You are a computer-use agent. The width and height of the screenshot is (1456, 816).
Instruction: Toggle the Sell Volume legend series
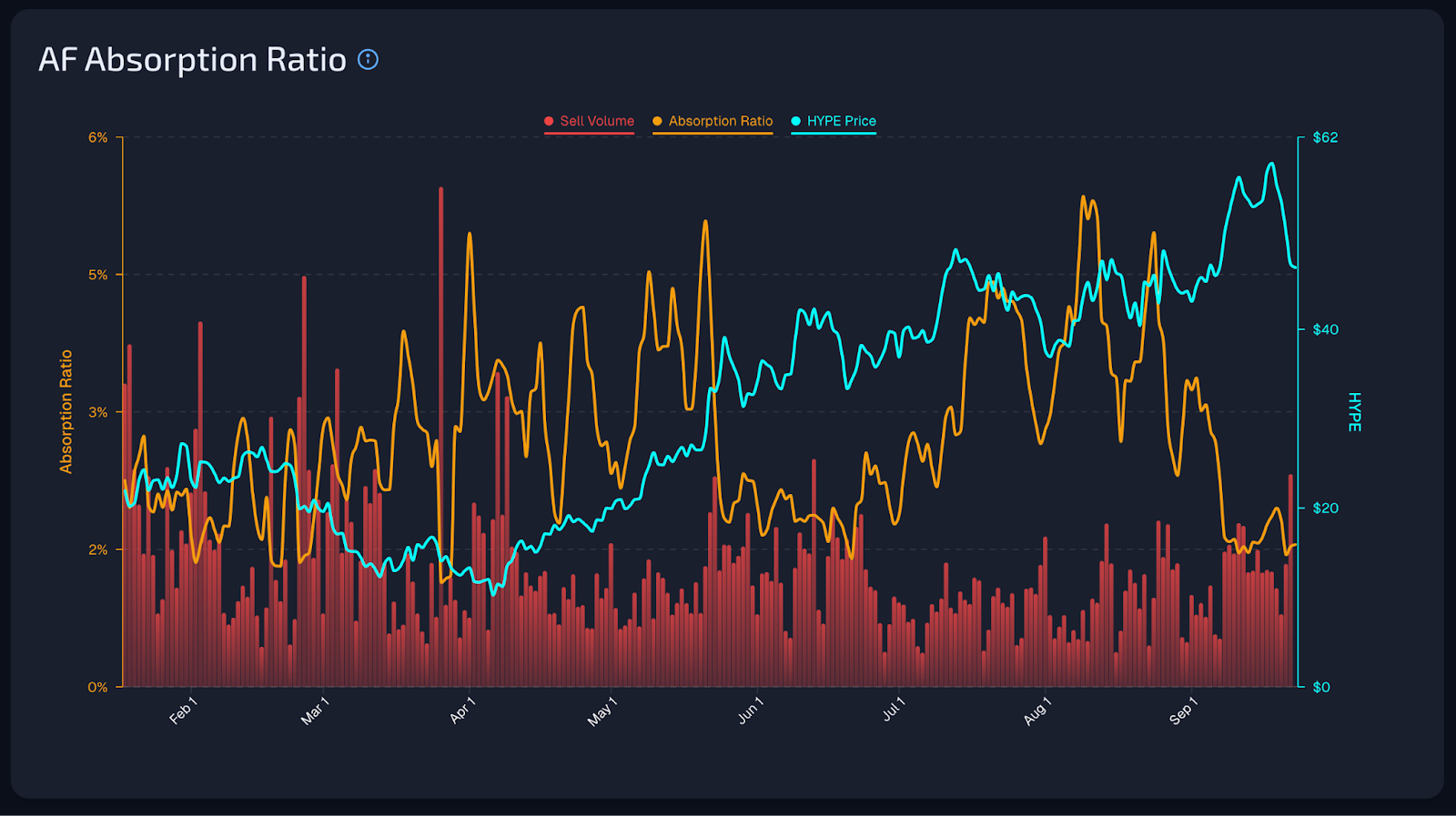[589, 121]
